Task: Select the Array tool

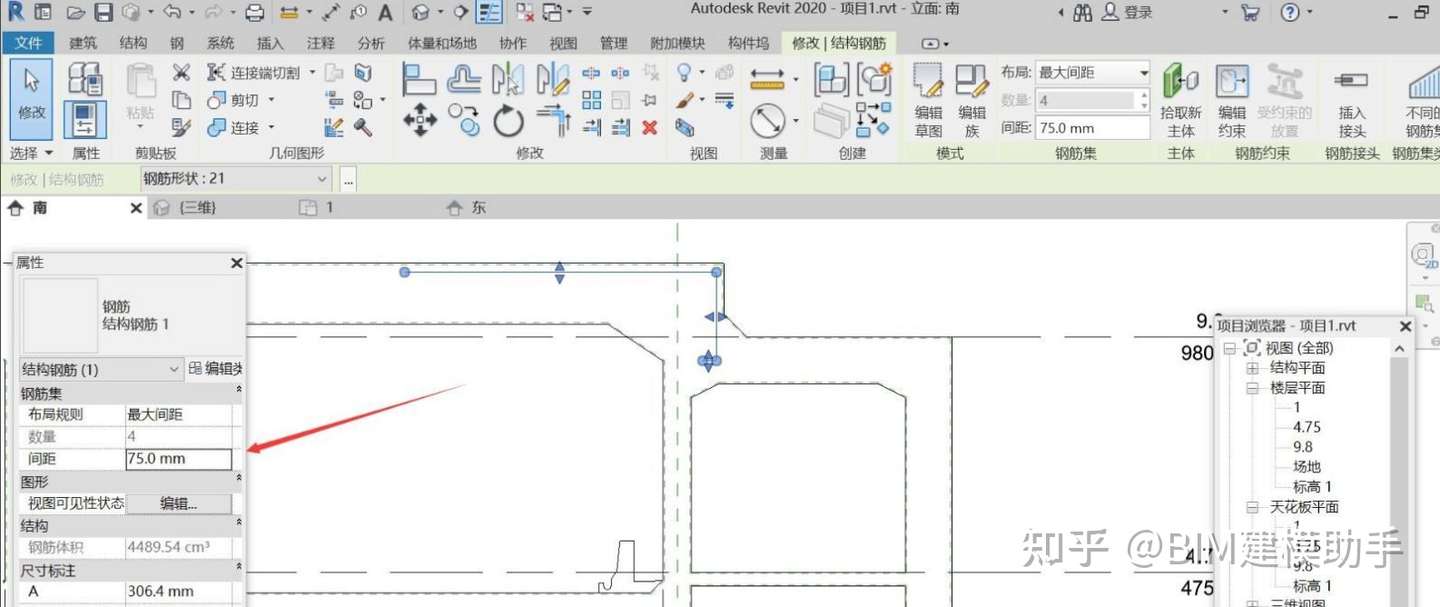Action: pyautogui.click(x=592, y=100)
